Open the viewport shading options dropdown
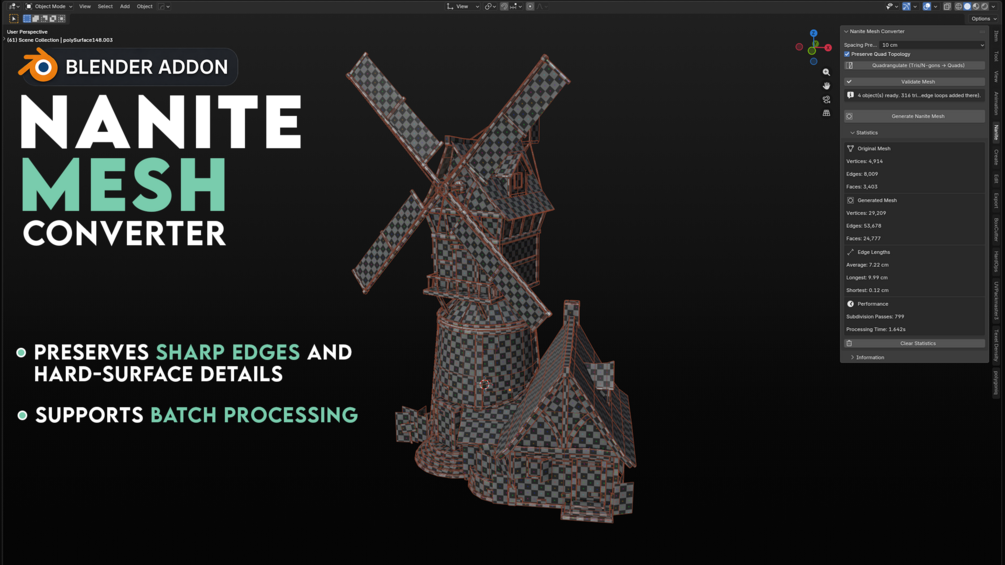 tap(993, 6)
